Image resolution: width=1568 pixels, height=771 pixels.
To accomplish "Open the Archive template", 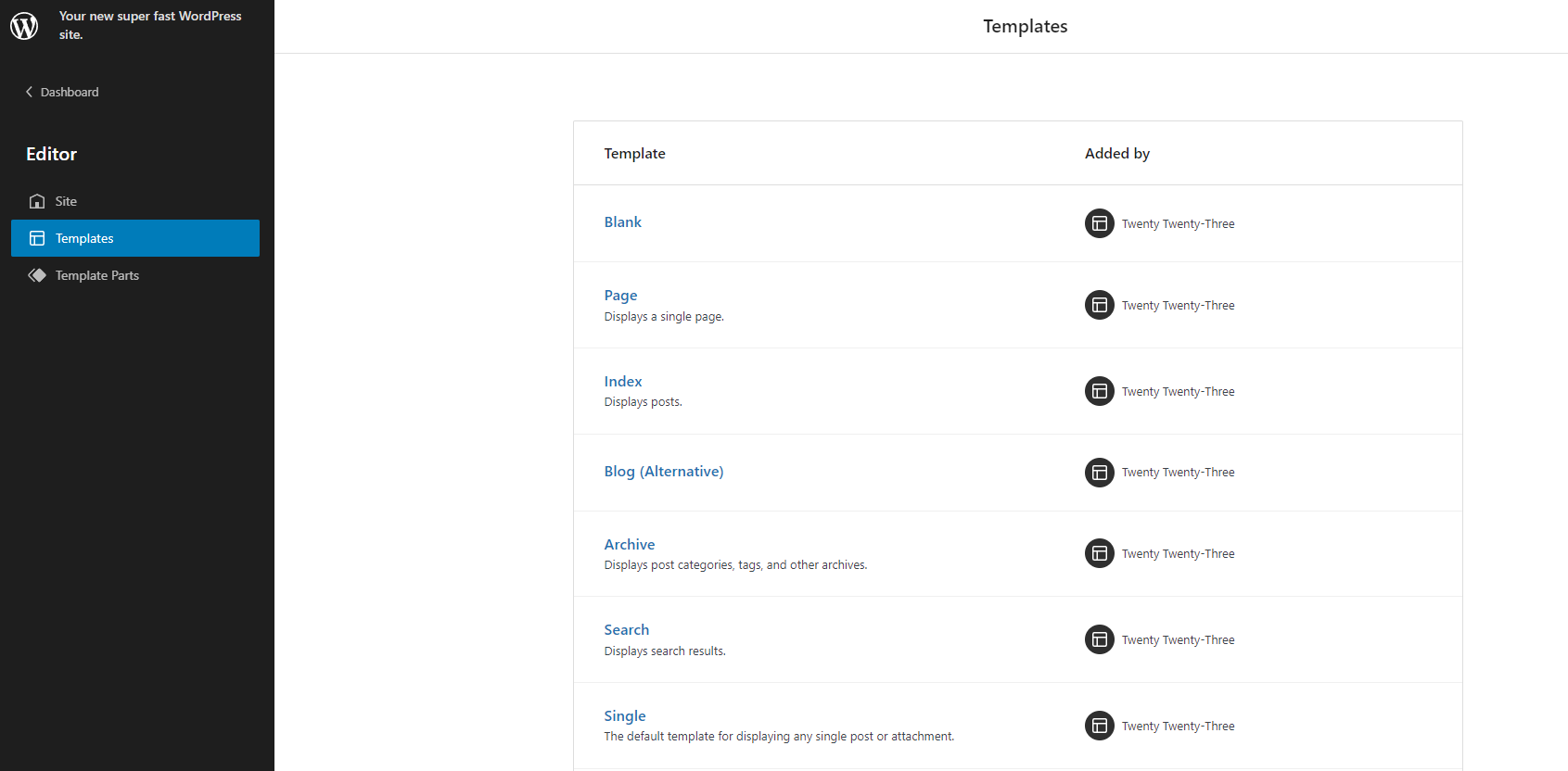I will coord(629,544).
